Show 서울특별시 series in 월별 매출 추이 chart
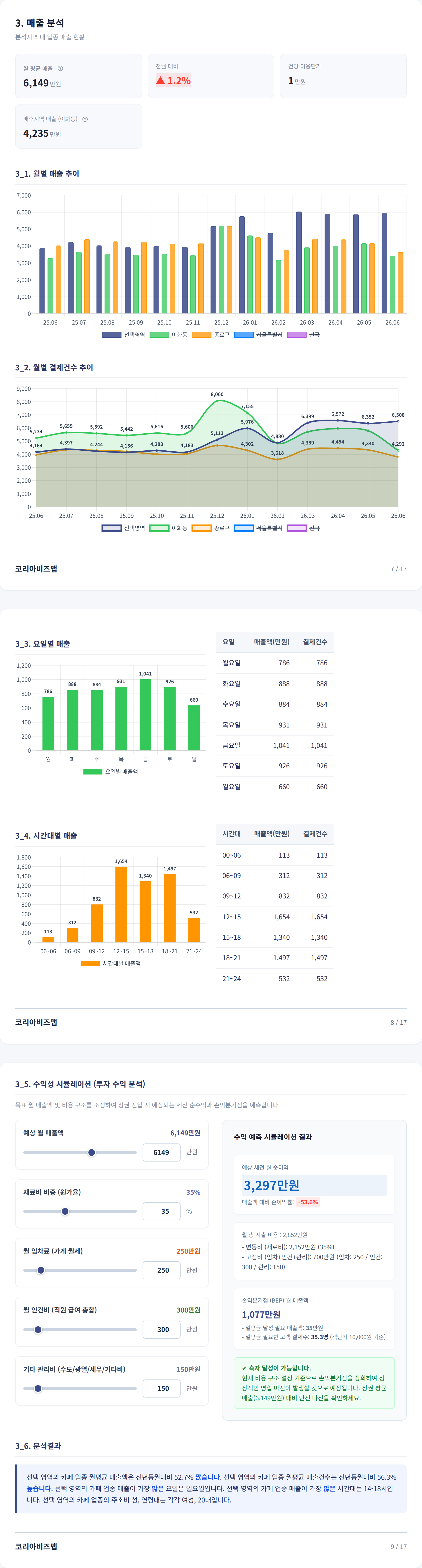The height and width of the screenshot is (1568, 422). pyautogui.click(x=259, y=335)
